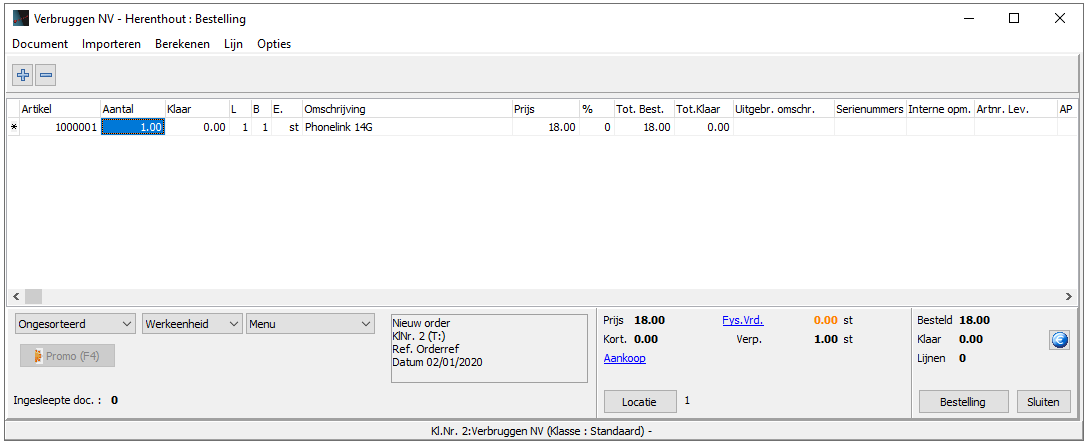Click the Besteld total 18.00
Image resolution: width=1088 pixels, height=448 pixels.
point(974,320)
